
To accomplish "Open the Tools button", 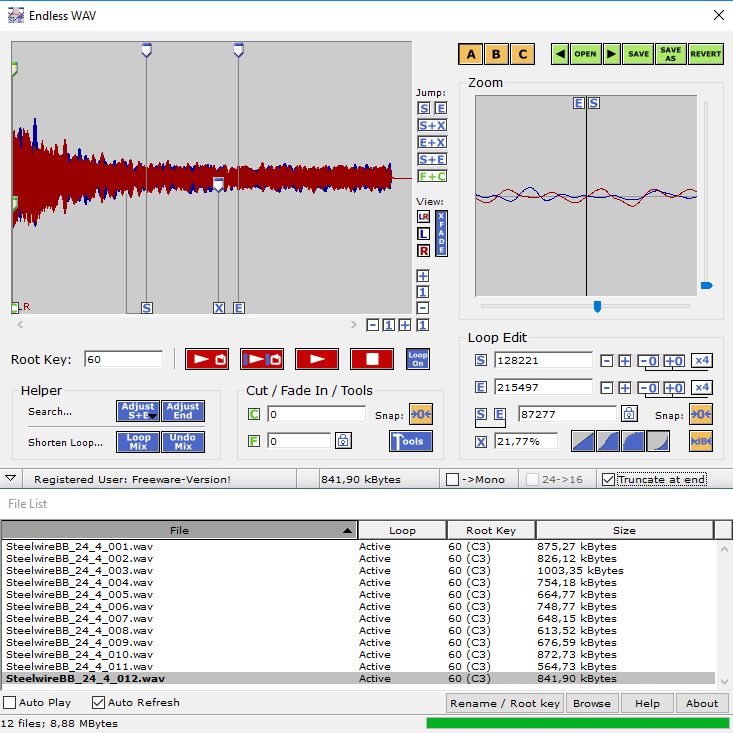I will tap(411, 441).
